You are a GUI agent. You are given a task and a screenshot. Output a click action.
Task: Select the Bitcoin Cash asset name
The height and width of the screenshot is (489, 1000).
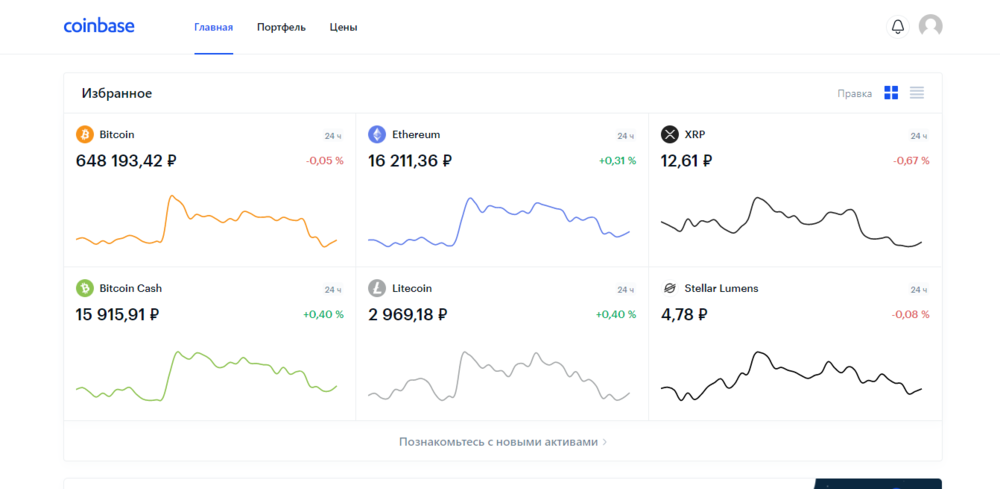pyautogui.click(x=131, y=288)
